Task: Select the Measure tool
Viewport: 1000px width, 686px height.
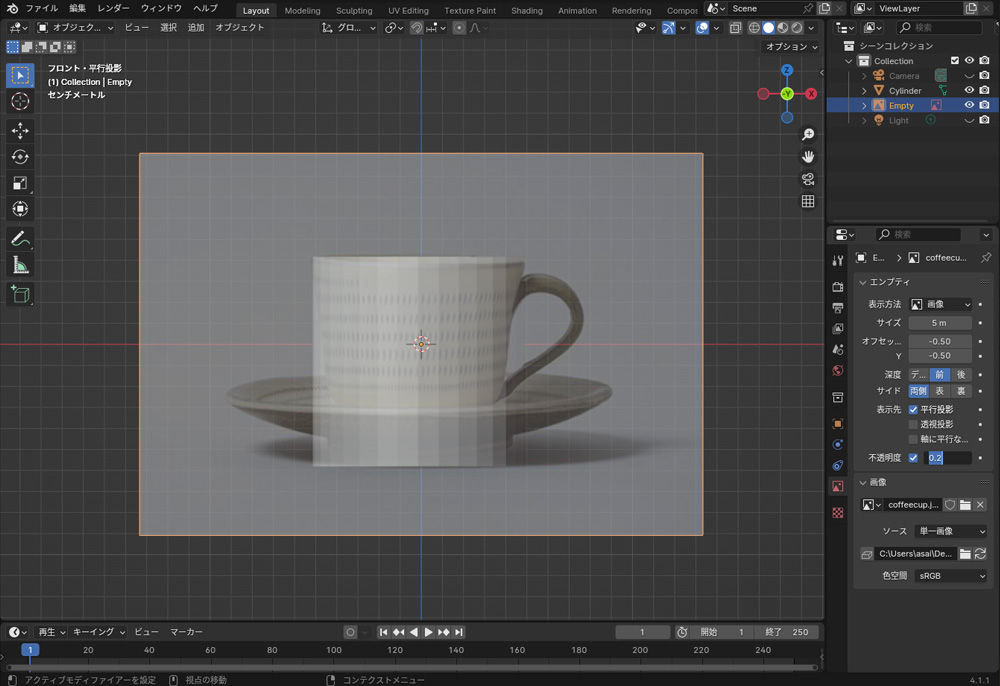Action: click(20, 265)
